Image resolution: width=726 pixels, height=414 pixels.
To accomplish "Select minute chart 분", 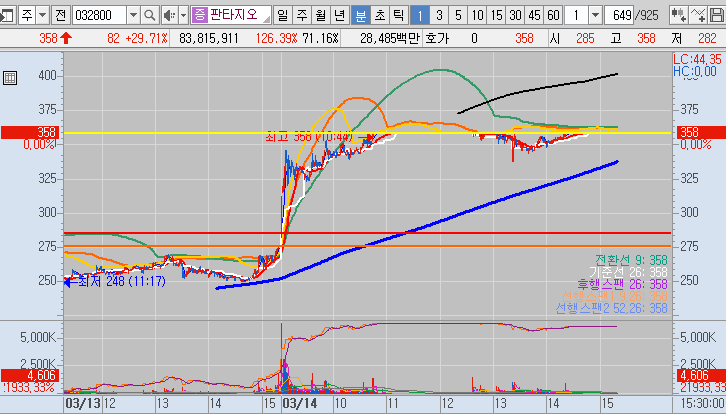I will pyautogui.click(x=360, y=16).
